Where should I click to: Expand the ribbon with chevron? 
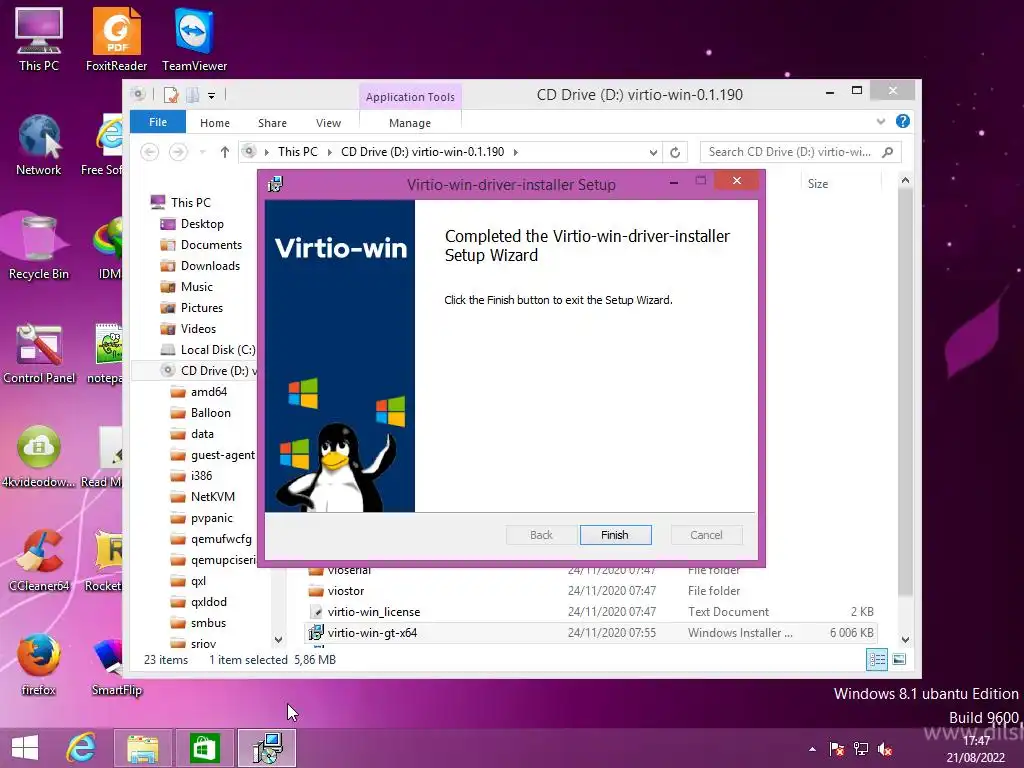[881, 121]
